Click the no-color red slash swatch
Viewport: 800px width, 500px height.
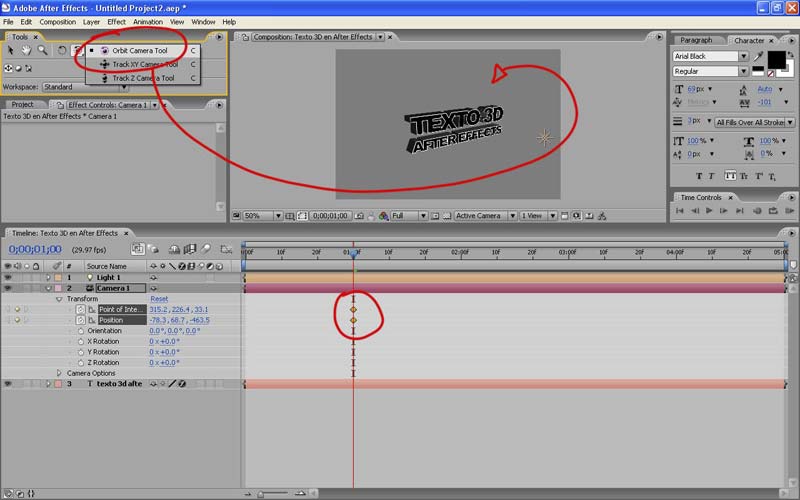coord(770,73)
